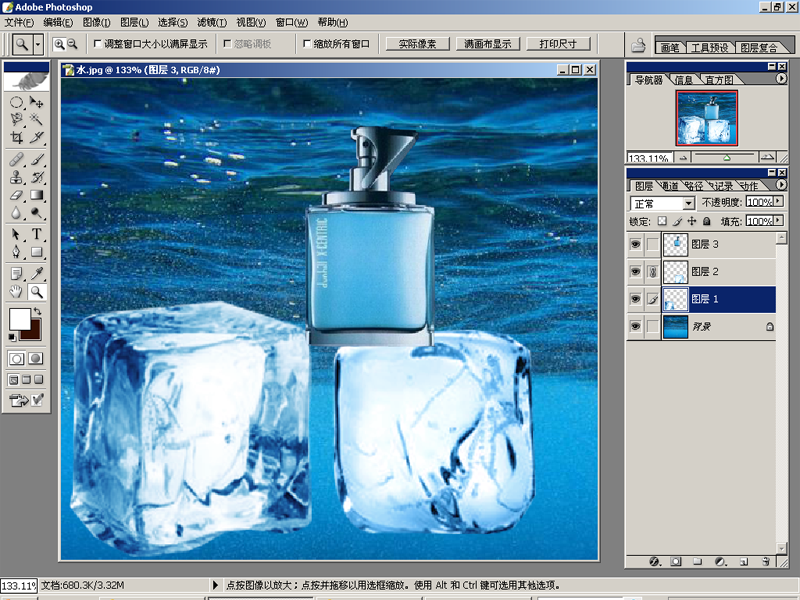
Task: Click the 实际像素 button
Action: coord(417,44)
